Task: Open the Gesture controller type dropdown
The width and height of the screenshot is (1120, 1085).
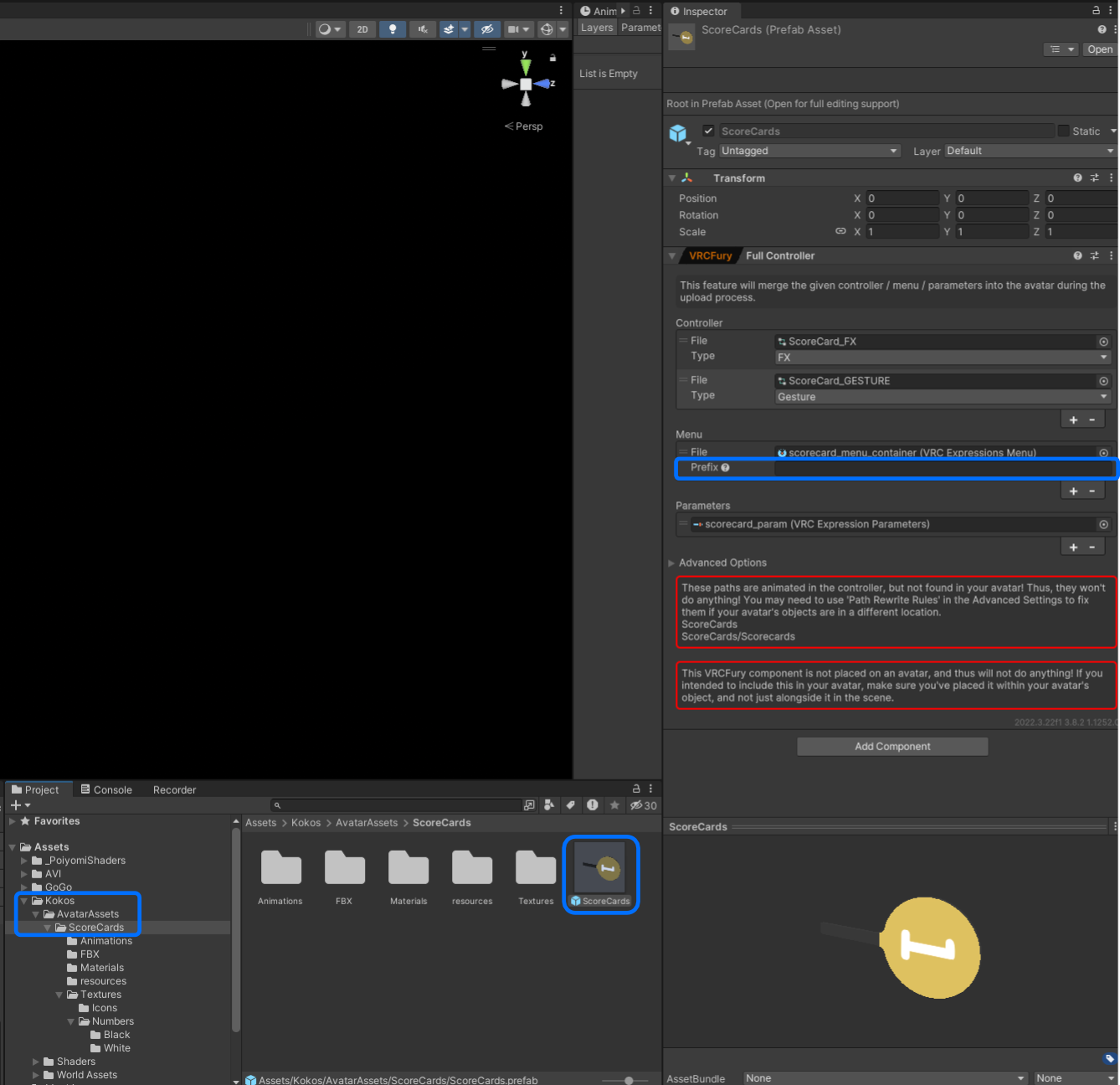Action: coord(942,398)
